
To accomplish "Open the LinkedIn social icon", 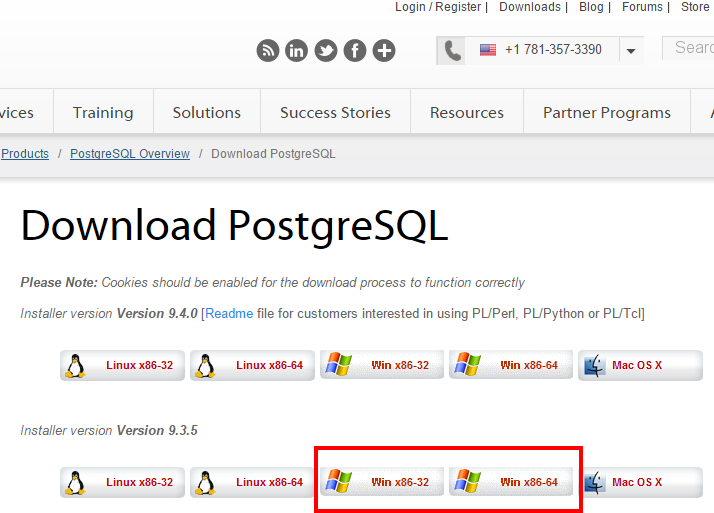I will [296, 51].
